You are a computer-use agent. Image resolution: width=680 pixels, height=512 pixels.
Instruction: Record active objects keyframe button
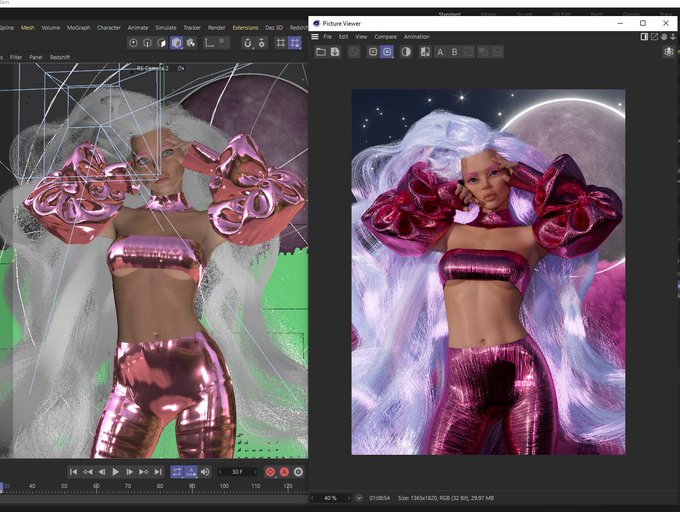(x=270, y=472)
